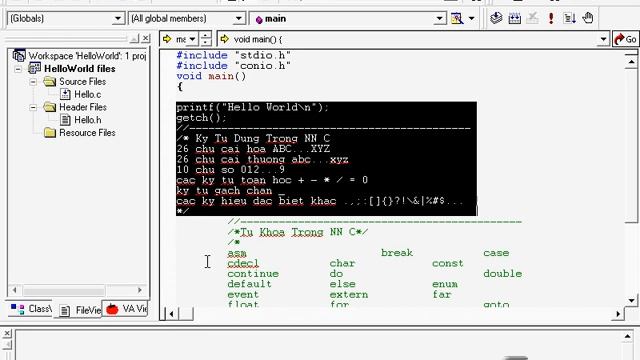Click the Compile icon in the build toolbar
Viewport: 640px width, 360px height.
[x=496, y=18]
